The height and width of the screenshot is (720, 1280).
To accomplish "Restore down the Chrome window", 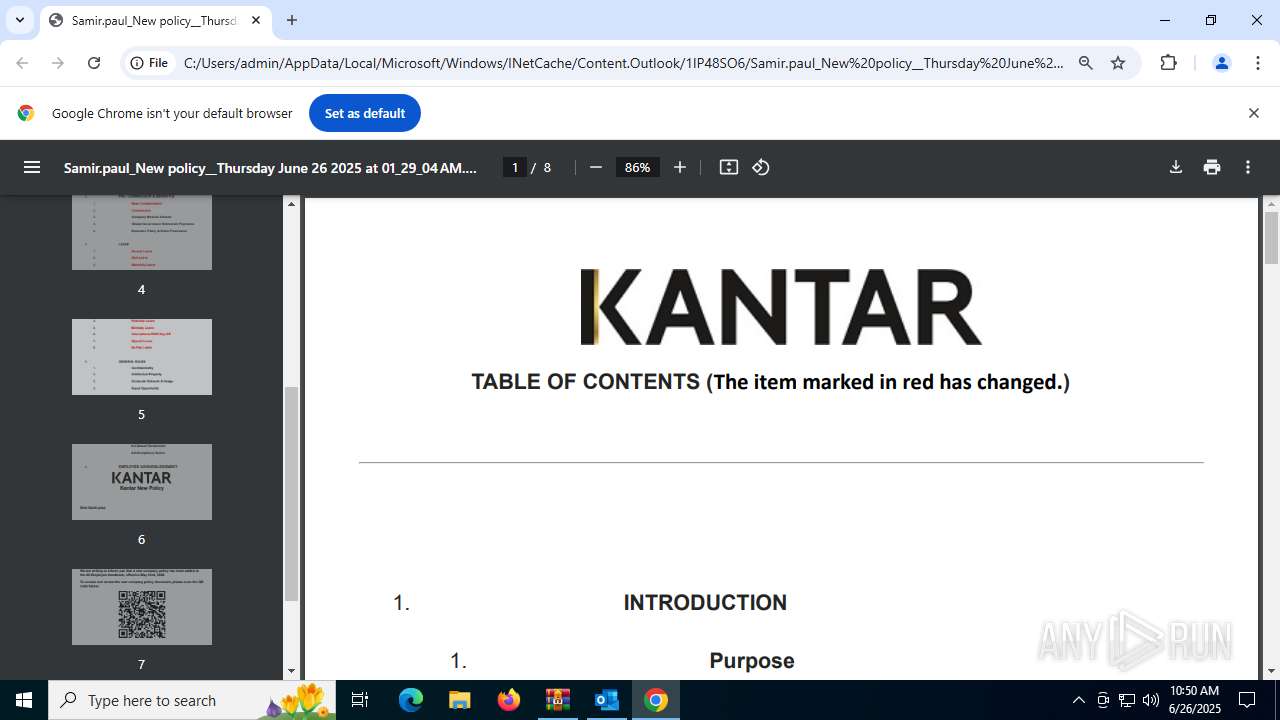I will click(x=1211, y=20).
